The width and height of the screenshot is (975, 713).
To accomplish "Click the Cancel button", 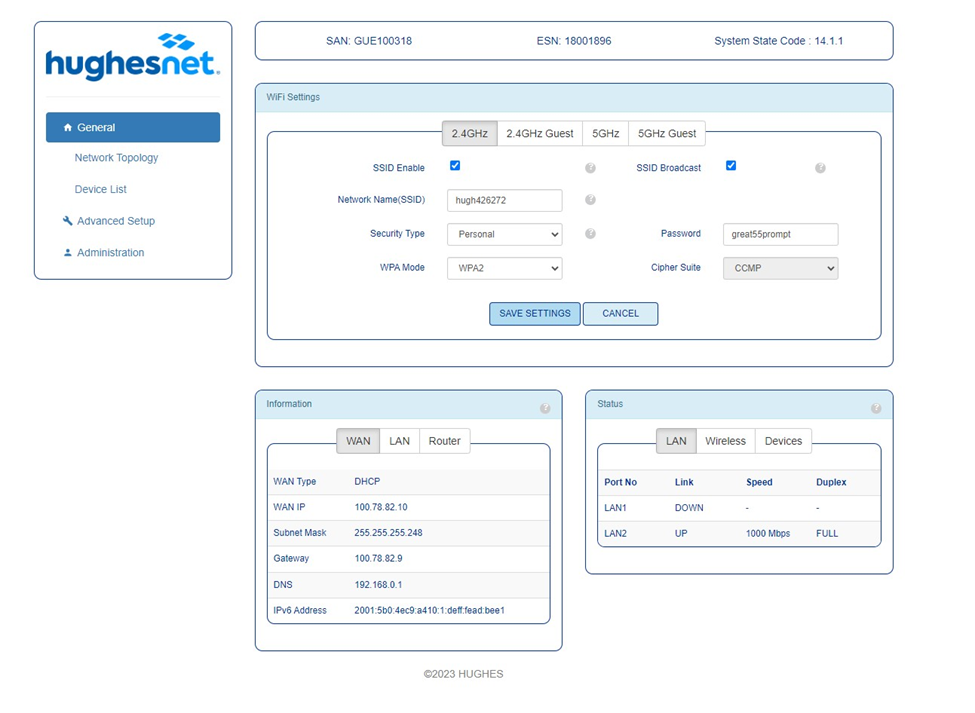I will (x=620, y=313).
